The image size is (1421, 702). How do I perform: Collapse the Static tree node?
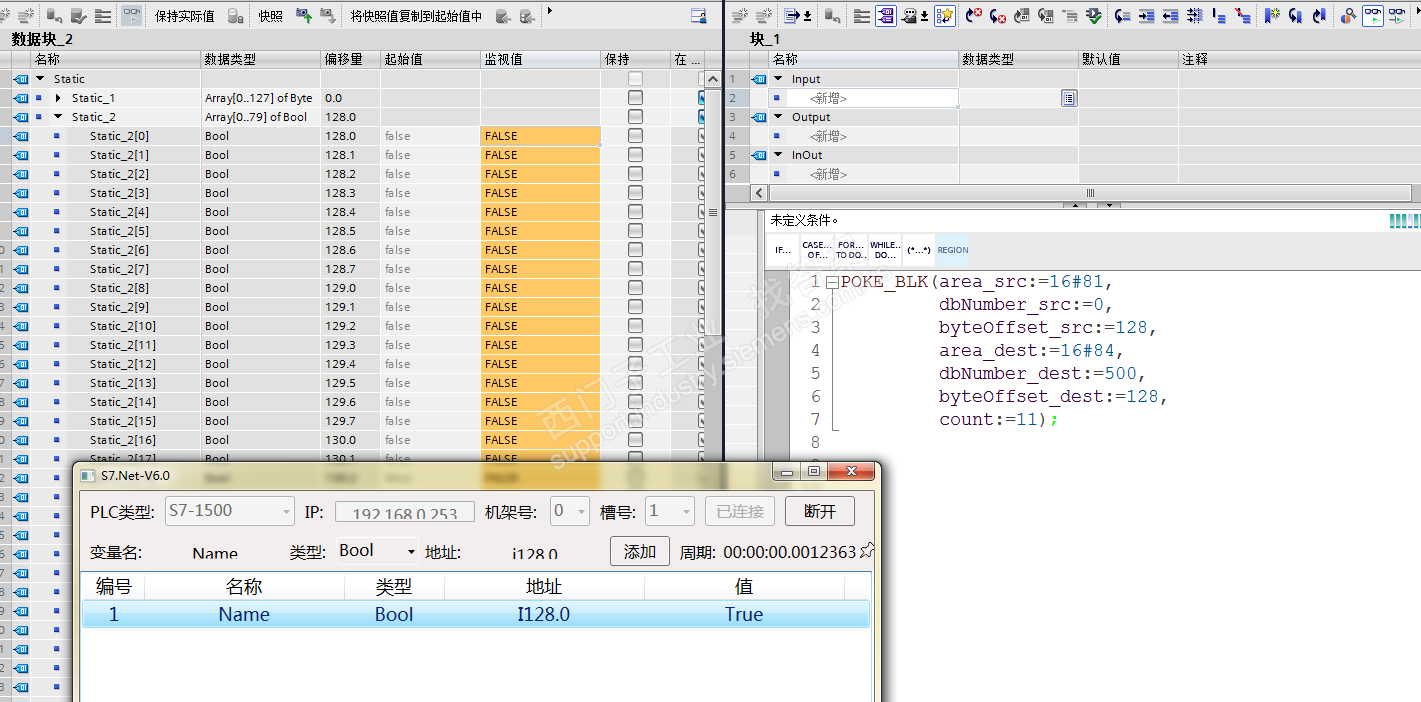40,79
